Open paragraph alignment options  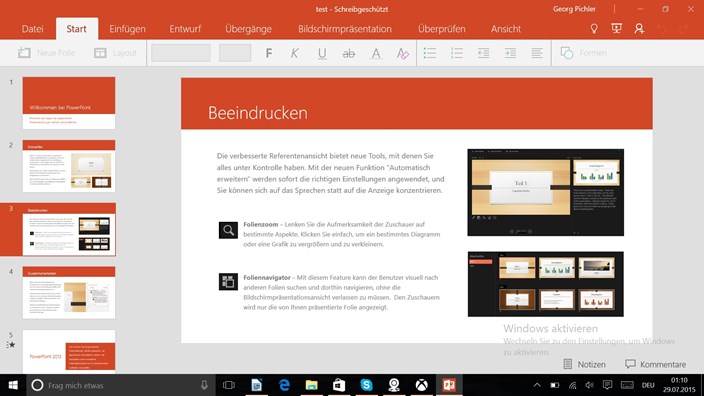[x=537, y=53]
